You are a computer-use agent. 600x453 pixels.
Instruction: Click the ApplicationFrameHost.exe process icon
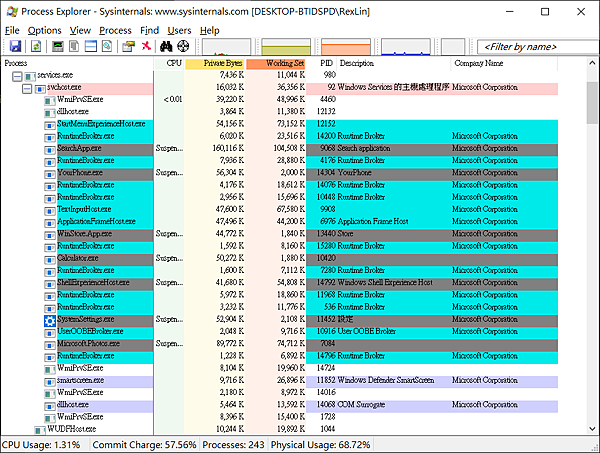click(50, 223)
